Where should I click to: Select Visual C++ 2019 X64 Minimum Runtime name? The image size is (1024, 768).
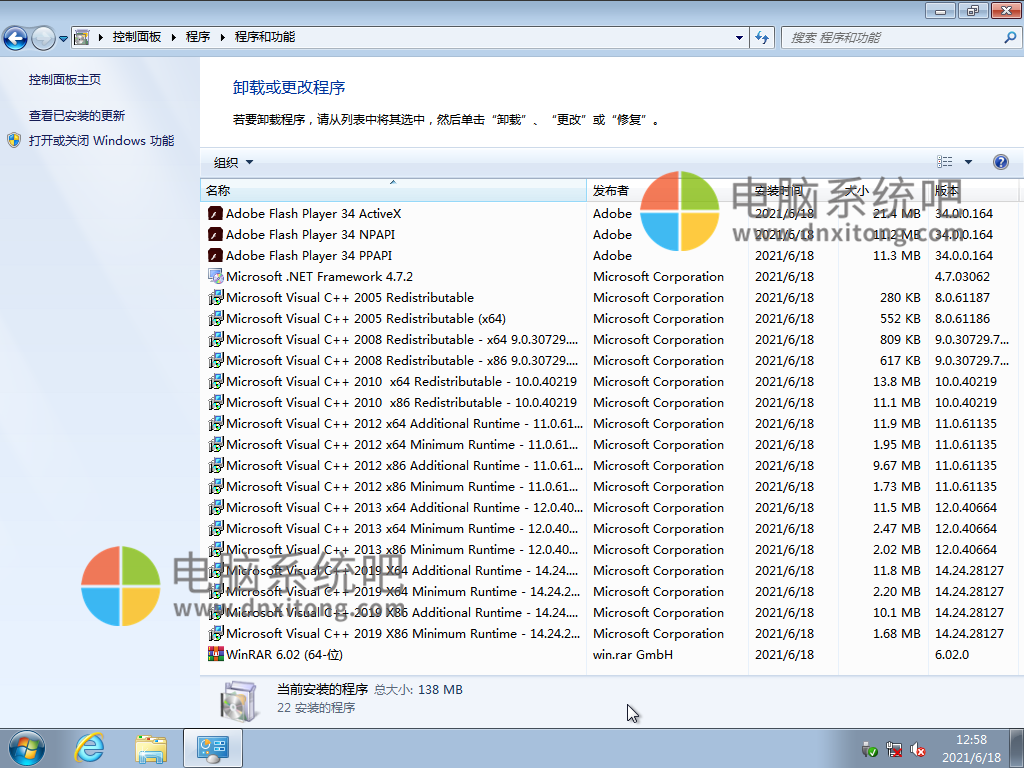click(403, 592)
